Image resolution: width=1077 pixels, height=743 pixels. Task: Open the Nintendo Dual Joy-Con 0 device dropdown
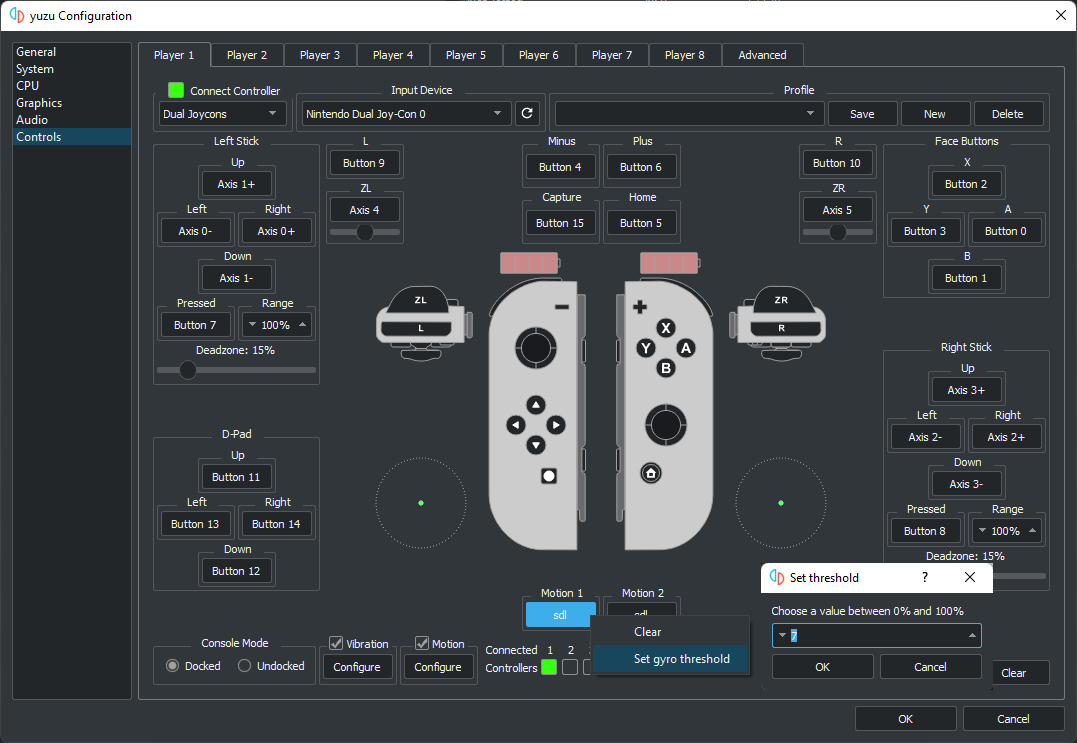click(x=407, y=113)
